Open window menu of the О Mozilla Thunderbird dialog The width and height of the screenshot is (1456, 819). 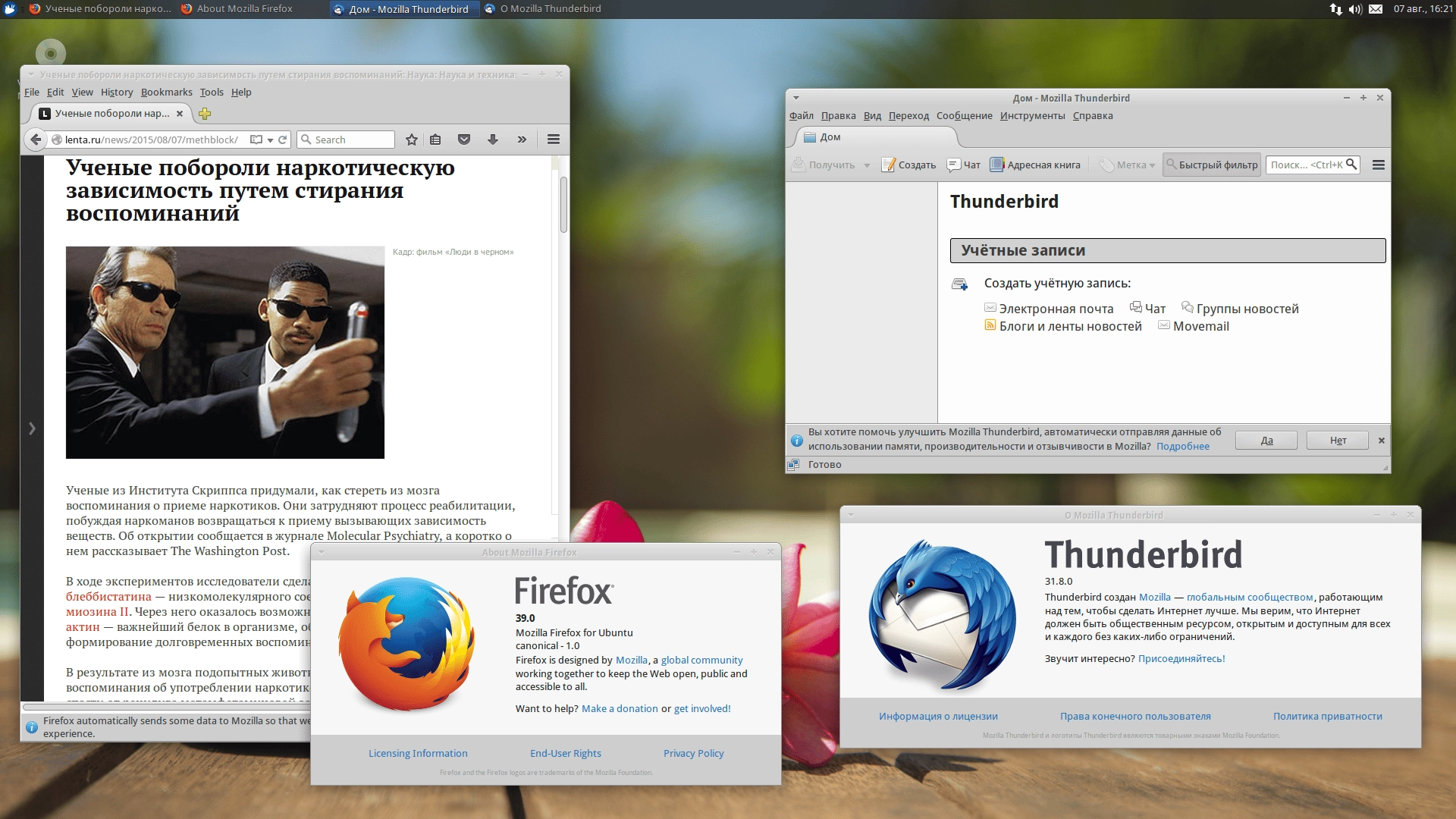pyautogui.click(x=851, y=515)
